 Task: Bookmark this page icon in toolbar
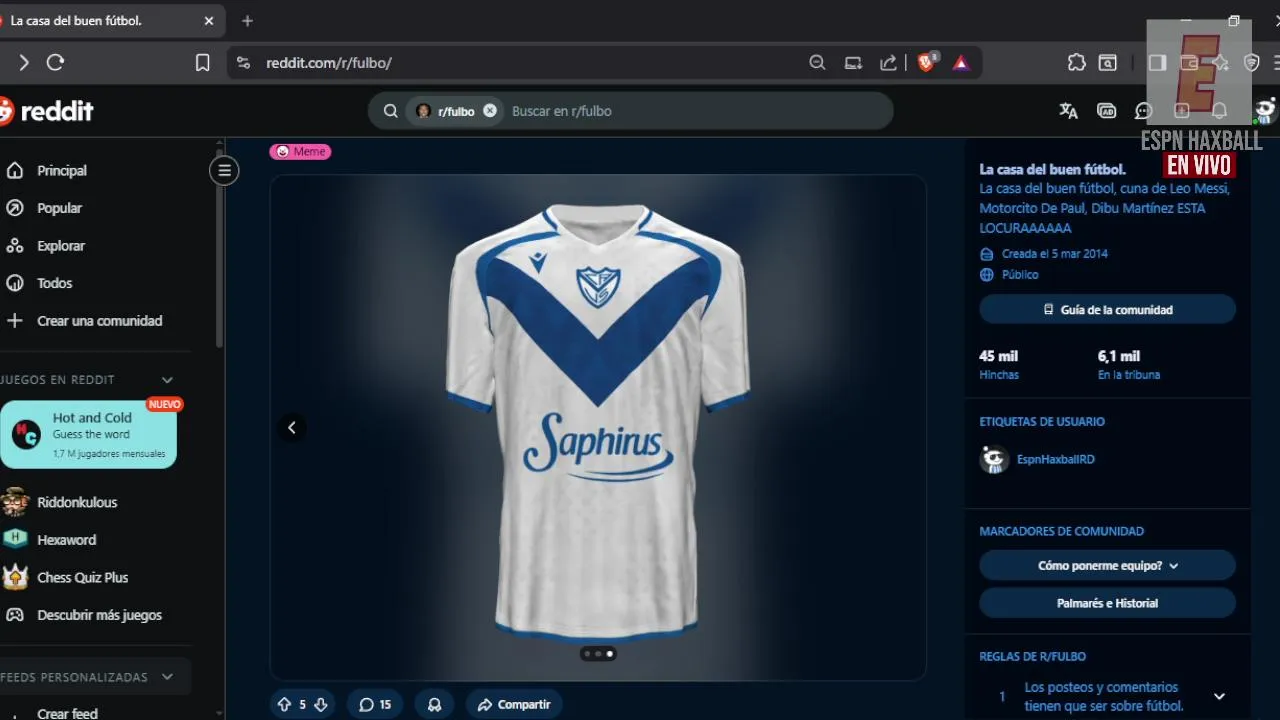click(202, 63)
